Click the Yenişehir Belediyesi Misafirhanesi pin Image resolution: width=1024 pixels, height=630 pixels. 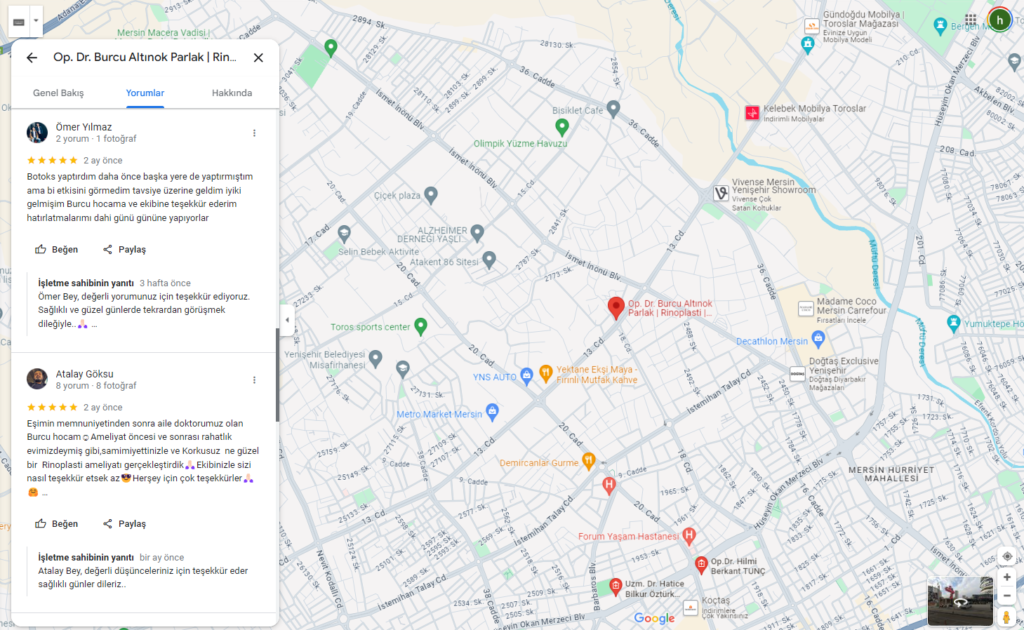coord(376,358)
